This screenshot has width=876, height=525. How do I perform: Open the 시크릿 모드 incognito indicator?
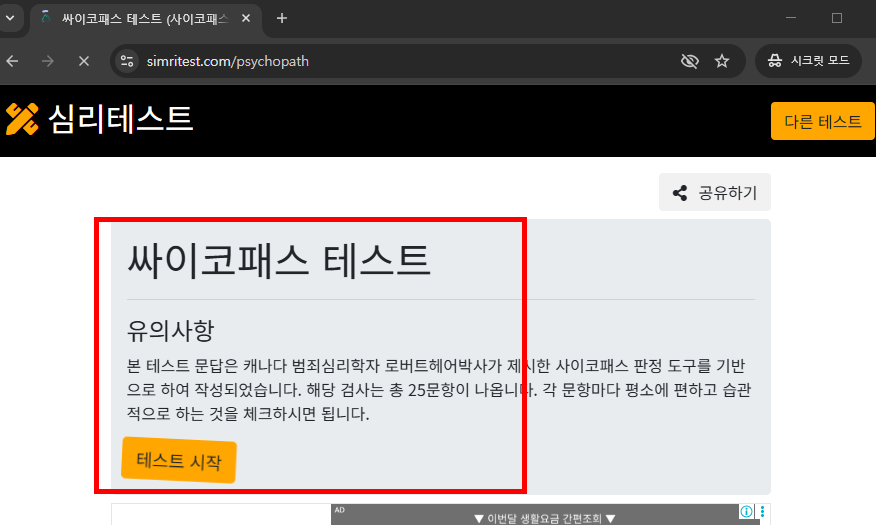point(808,61)
